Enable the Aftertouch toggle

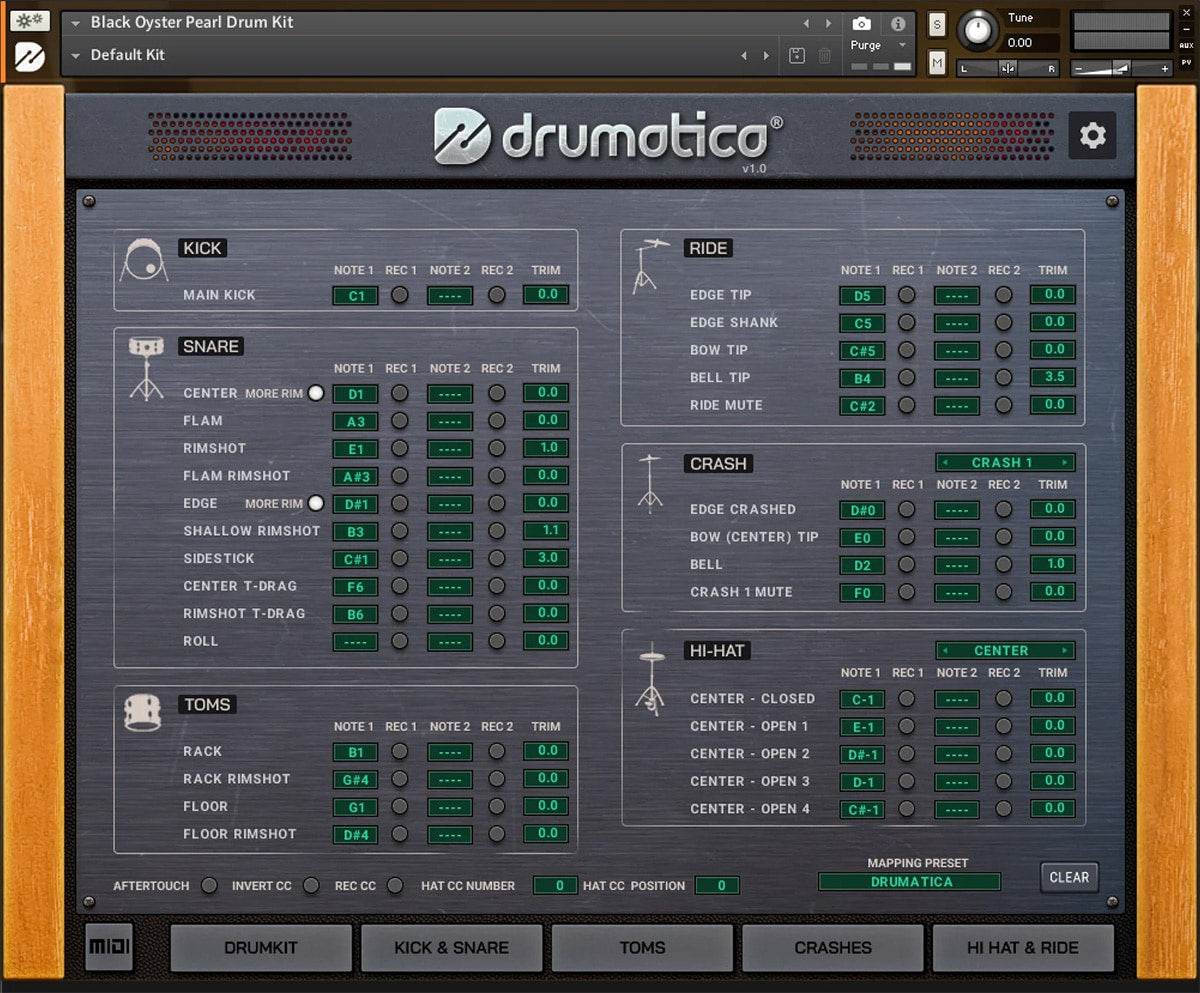tap(209, 885)
